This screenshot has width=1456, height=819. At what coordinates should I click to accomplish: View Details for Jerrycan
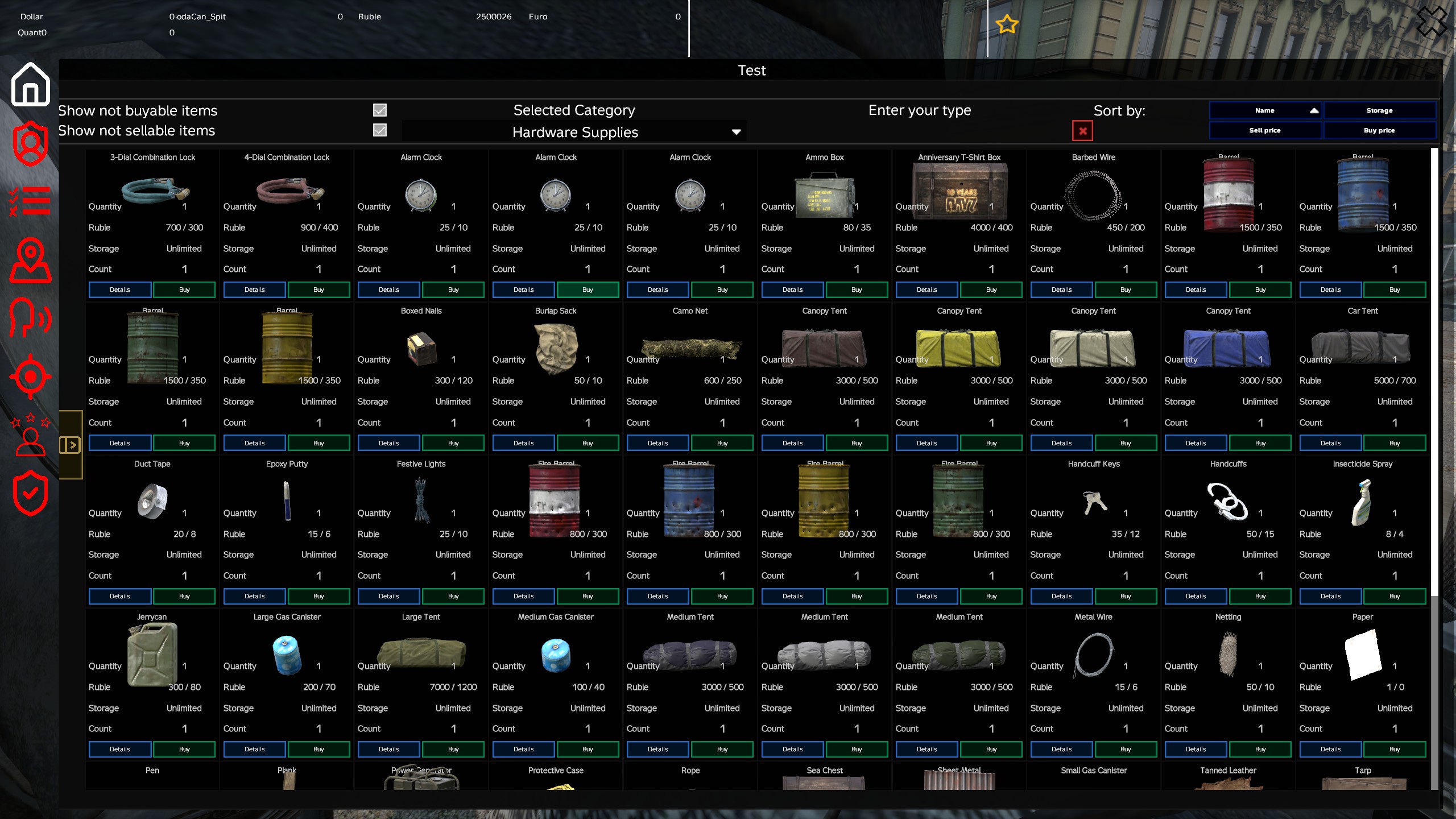(119, 749)
